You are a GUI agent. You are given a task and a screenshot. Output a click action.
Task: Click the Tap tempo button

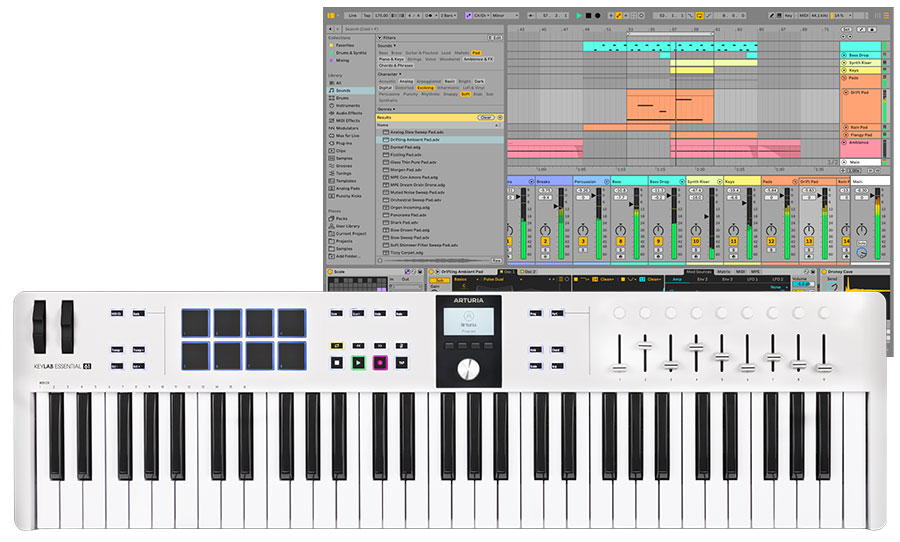pyautogui.click(x=367, y=16)
